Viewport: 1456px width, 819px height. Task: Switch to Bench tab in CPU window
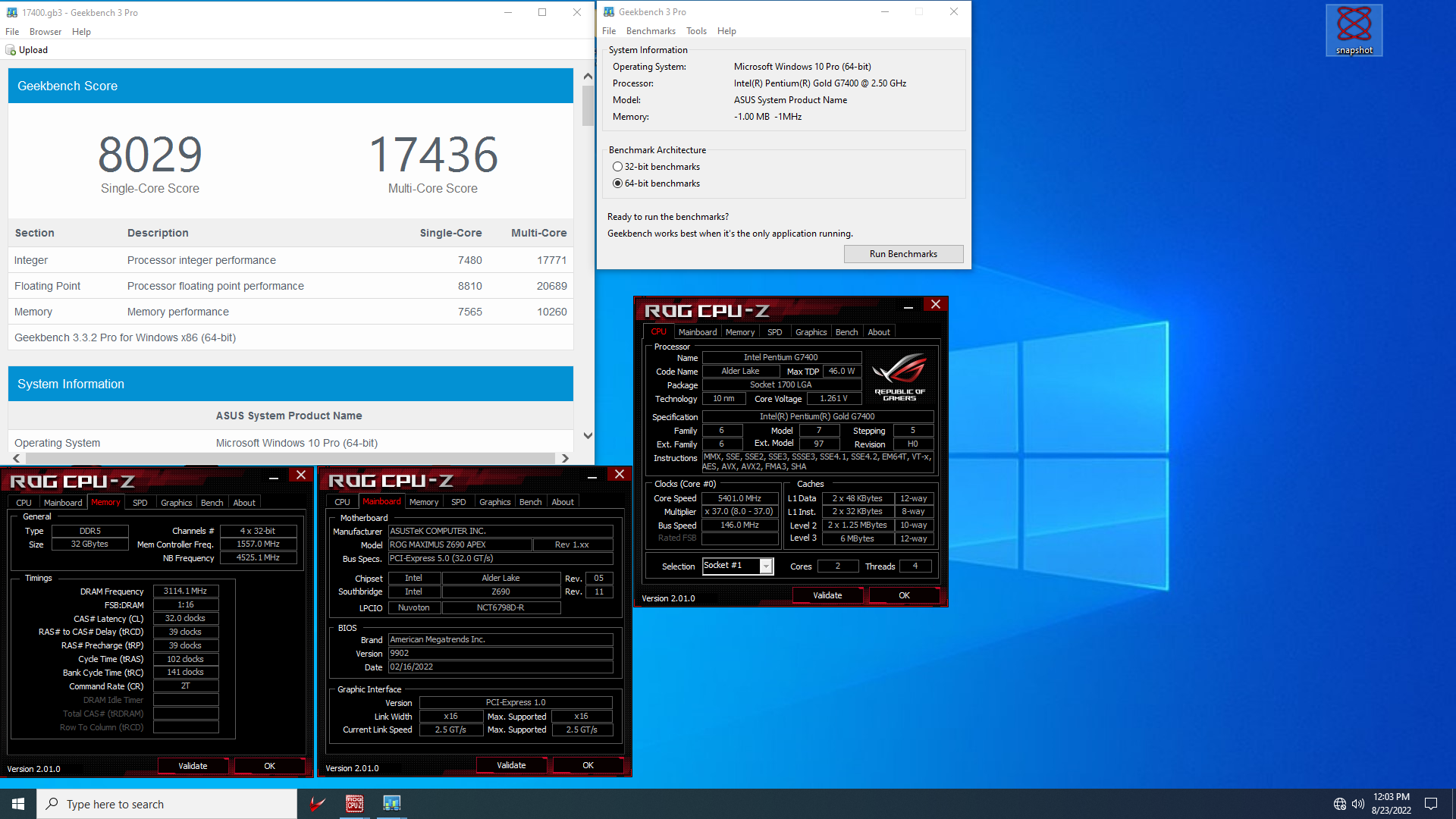[x=846, y=332]
